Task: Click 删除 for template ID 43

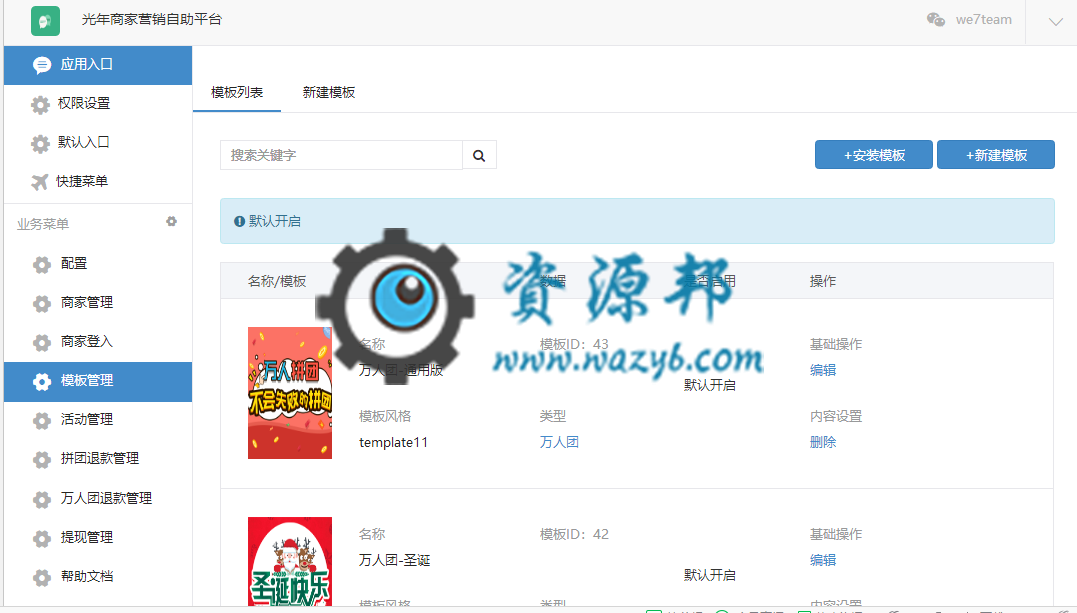Action: coord(823,443)
